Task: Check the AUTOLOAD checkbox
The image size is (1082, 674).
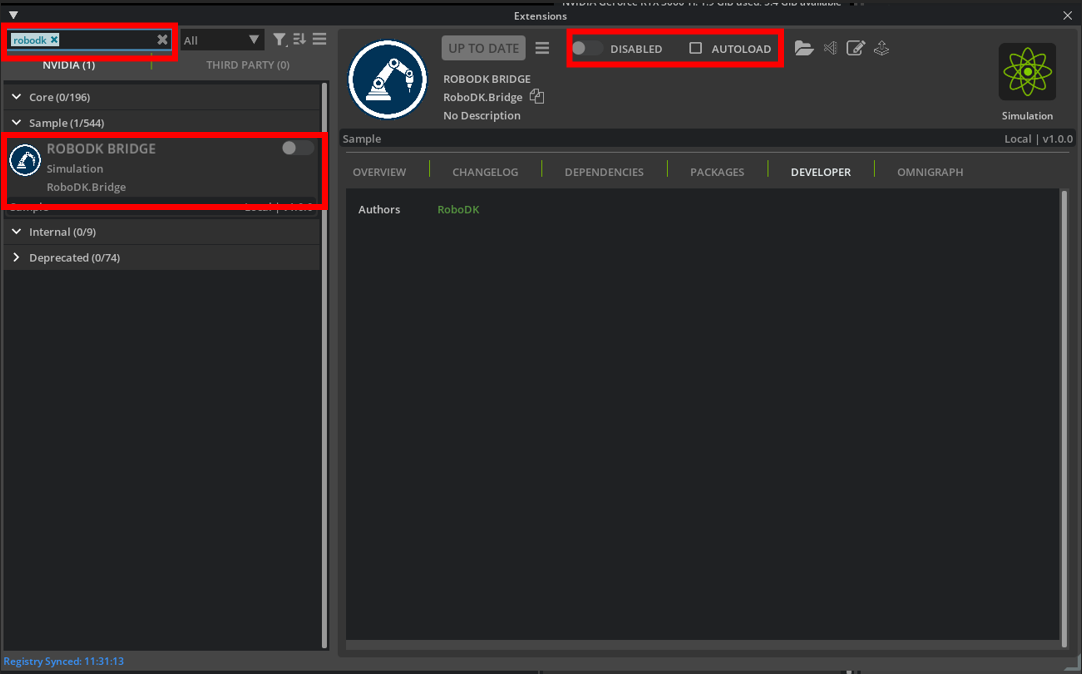Action: coord(695,48)
